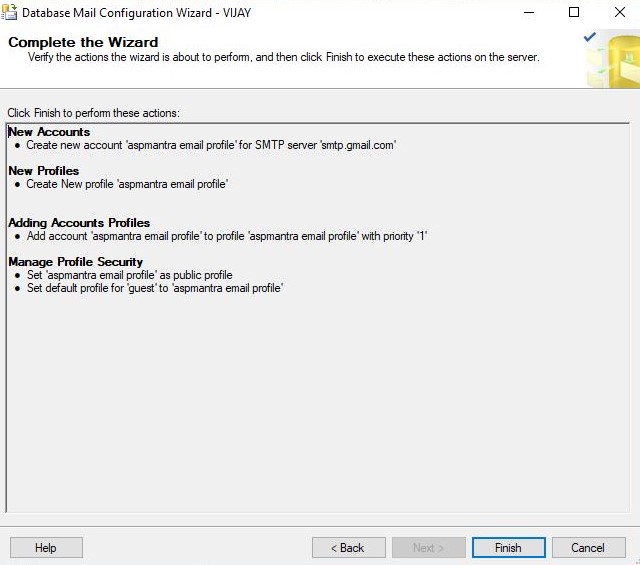Minimize the wizard window
Screen dimensions: 640x565
pyautogui.click(x=529, y=12)
